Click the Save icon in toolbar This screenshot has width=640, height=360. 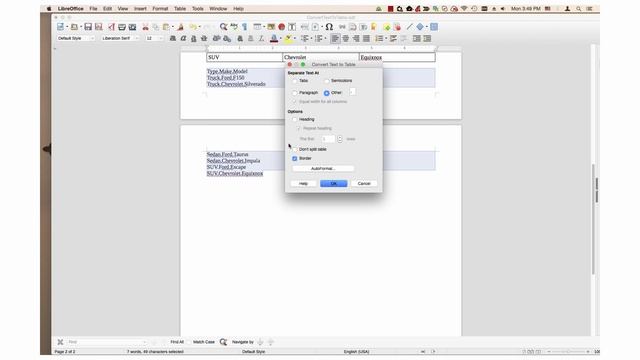tap(88, 27)
